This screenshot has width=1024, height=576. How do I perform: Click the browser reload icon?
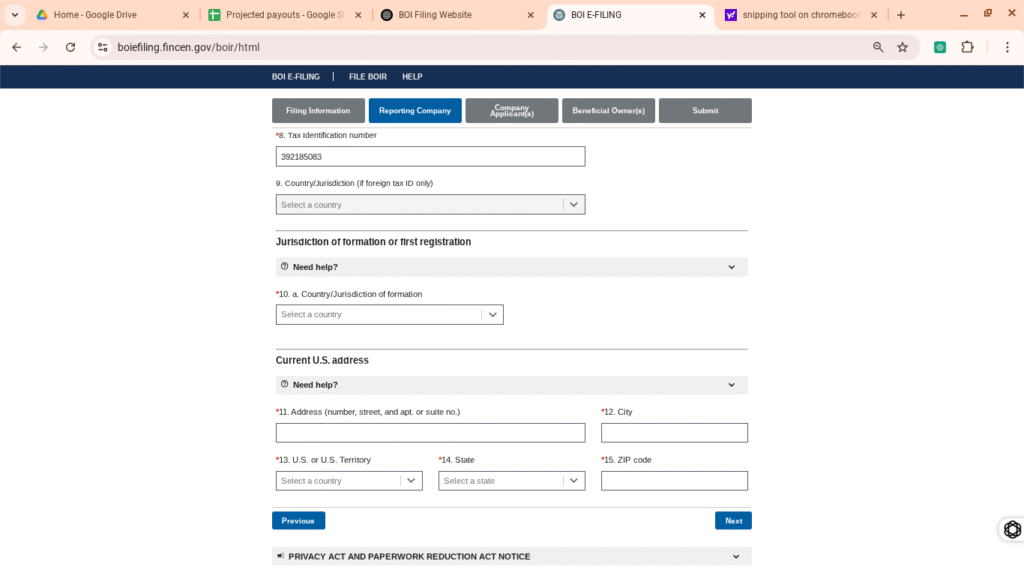point(70,47)
